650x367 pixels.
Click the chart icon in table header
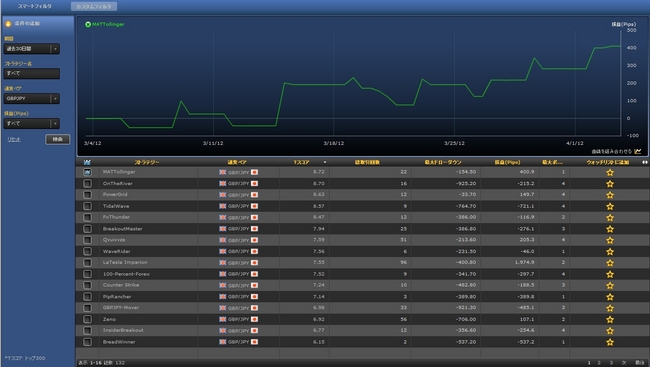87,162
